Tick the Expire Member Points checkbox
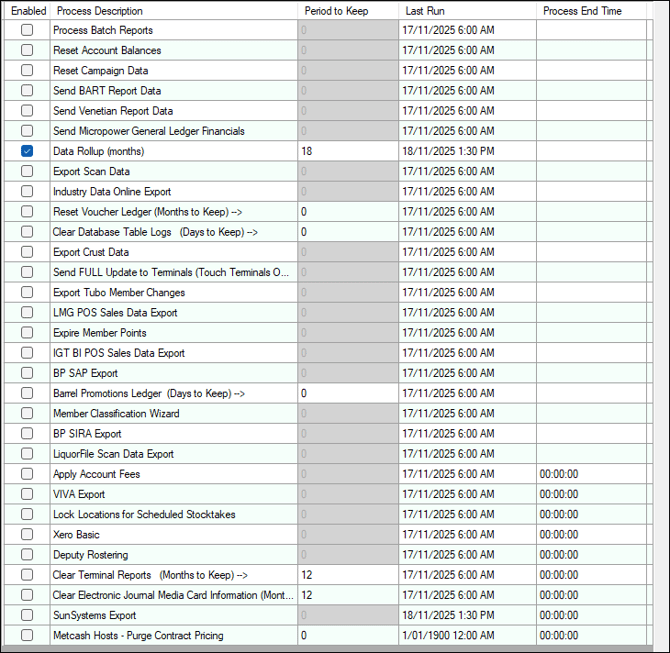 click(27, 332)
